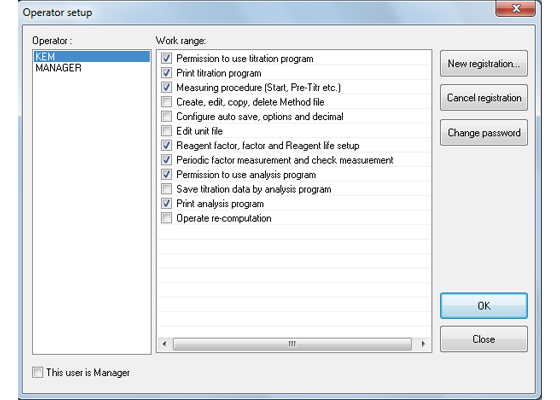Image resolution: width=560 pixels, height=400 pixels.
Task: Confirm with the OK button
Action: 484,306
